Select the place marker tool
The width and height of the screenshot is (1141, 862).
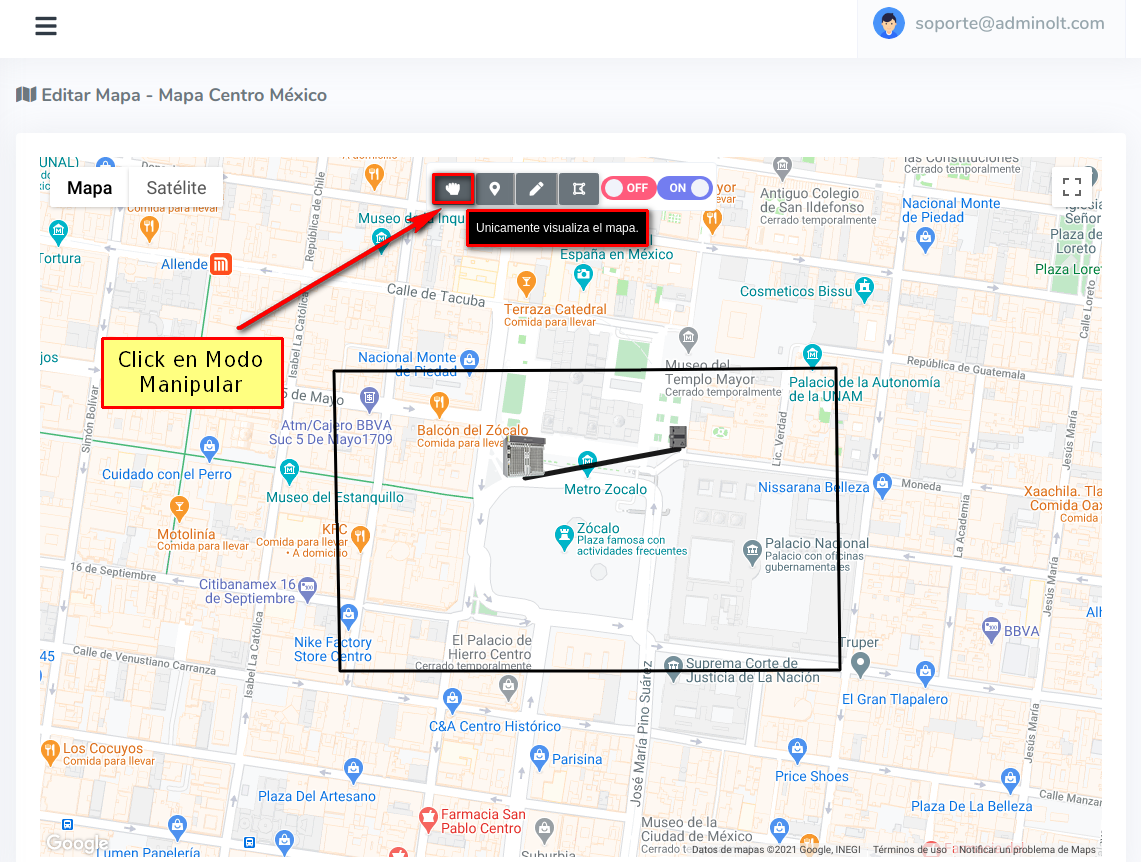click(495, 188)
